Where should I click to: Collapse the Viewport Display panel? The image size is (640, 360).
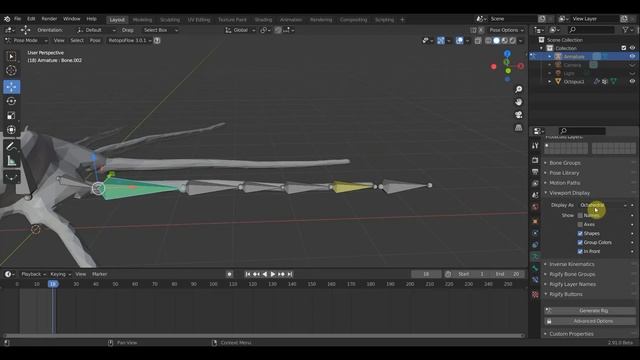pyautogui.click(x=569, y=193)
